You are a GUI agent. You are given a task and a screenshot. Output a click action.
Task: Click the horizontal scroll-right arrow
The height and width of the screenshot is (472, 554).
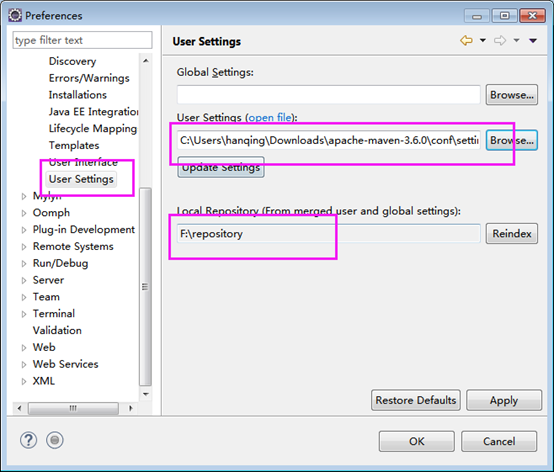[x=131, y=408]
